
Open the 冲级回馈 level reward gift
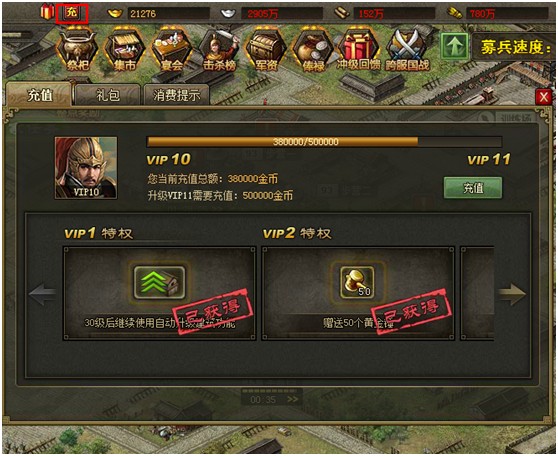(359, 49)
